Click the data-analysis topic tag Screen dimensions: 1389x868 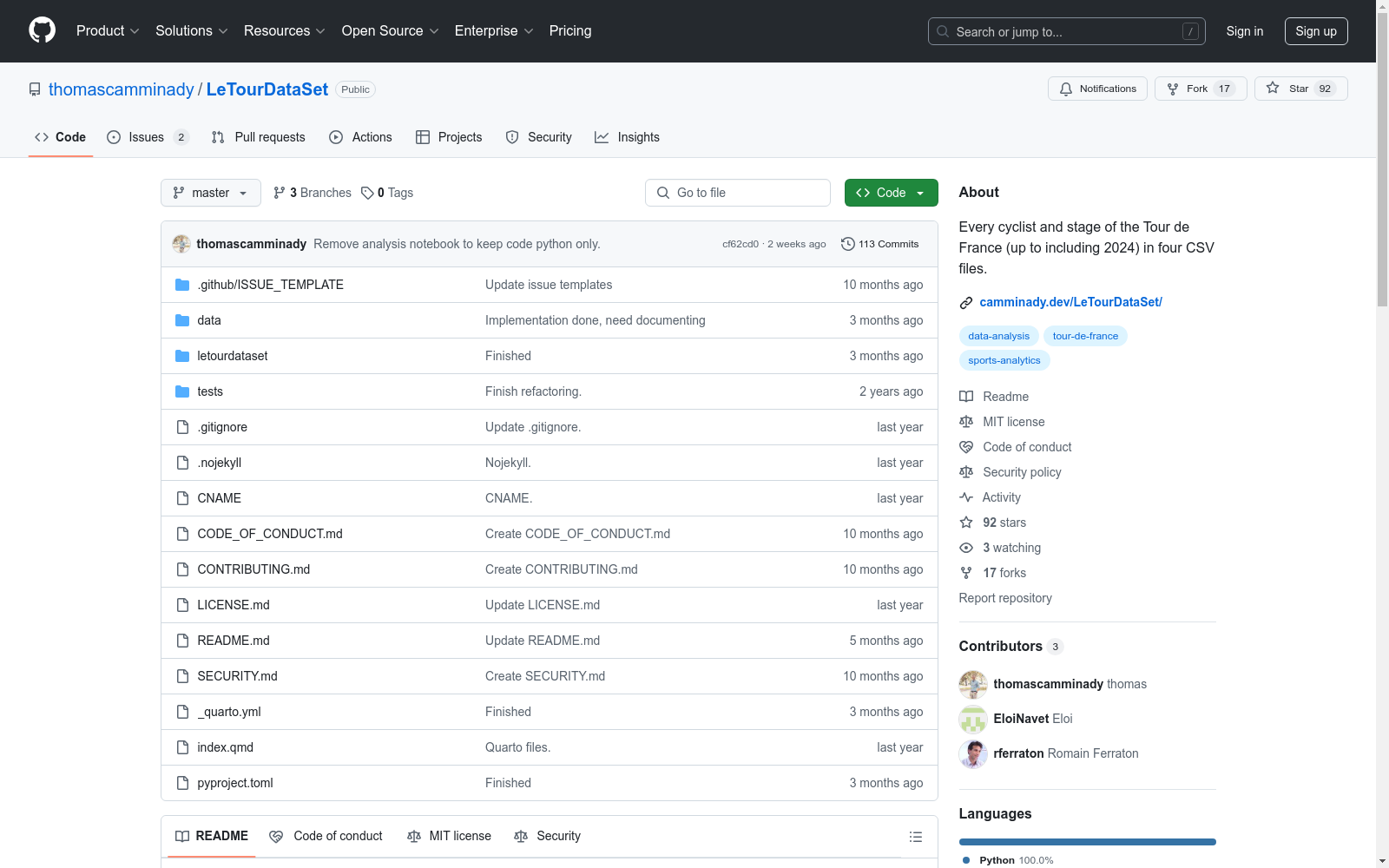click(x=998, y=336)
